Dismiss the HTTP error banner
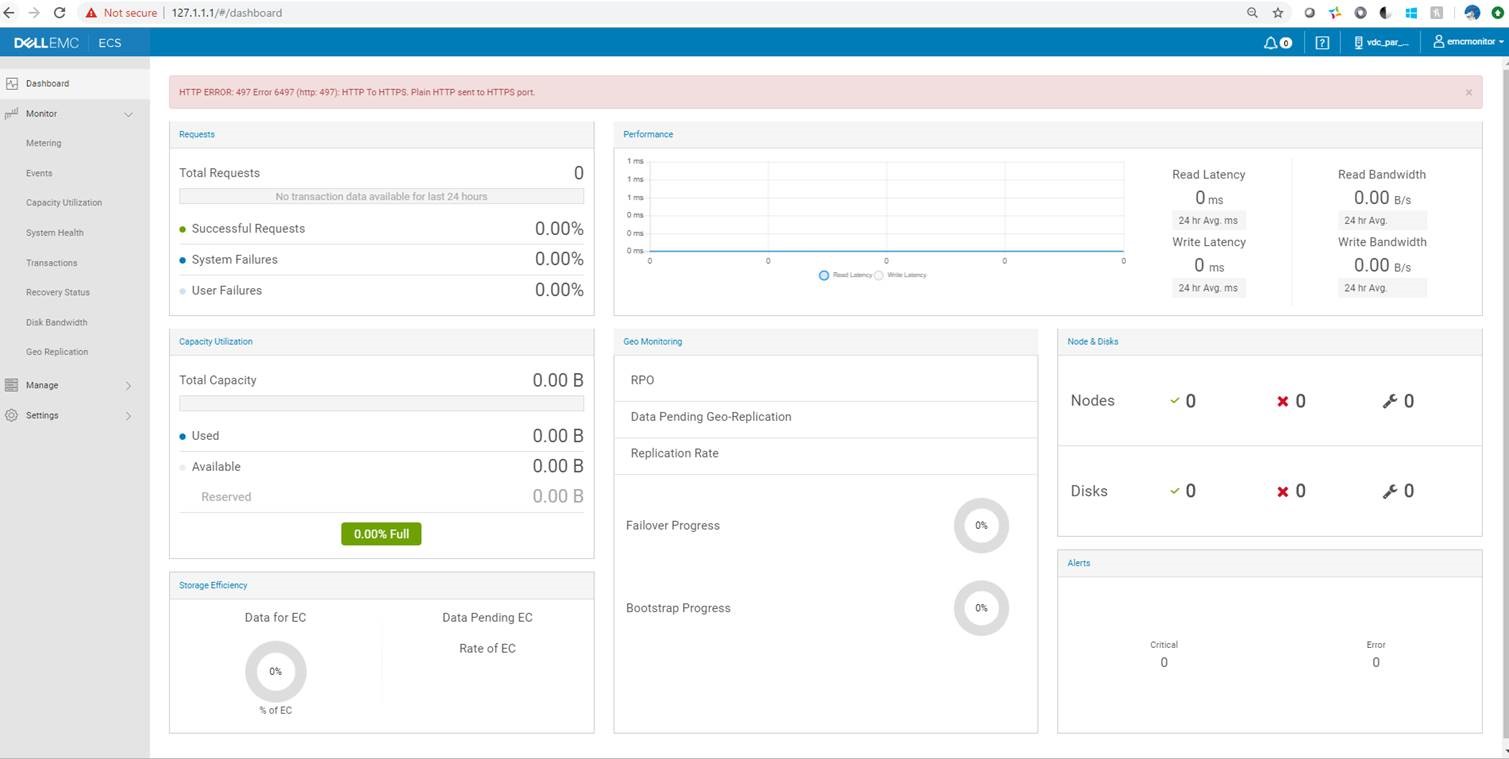The height and width of the screenshot is (759, 1509). click(1468, 92)
